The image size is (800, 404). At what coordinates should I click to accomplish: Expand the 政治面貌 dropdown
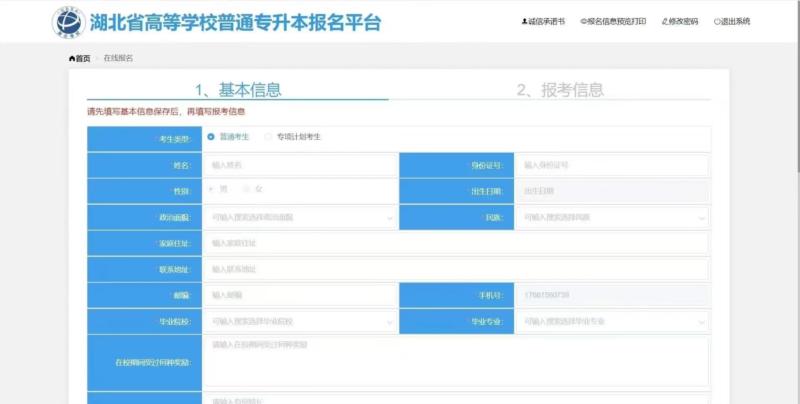(x=300, y=217)
